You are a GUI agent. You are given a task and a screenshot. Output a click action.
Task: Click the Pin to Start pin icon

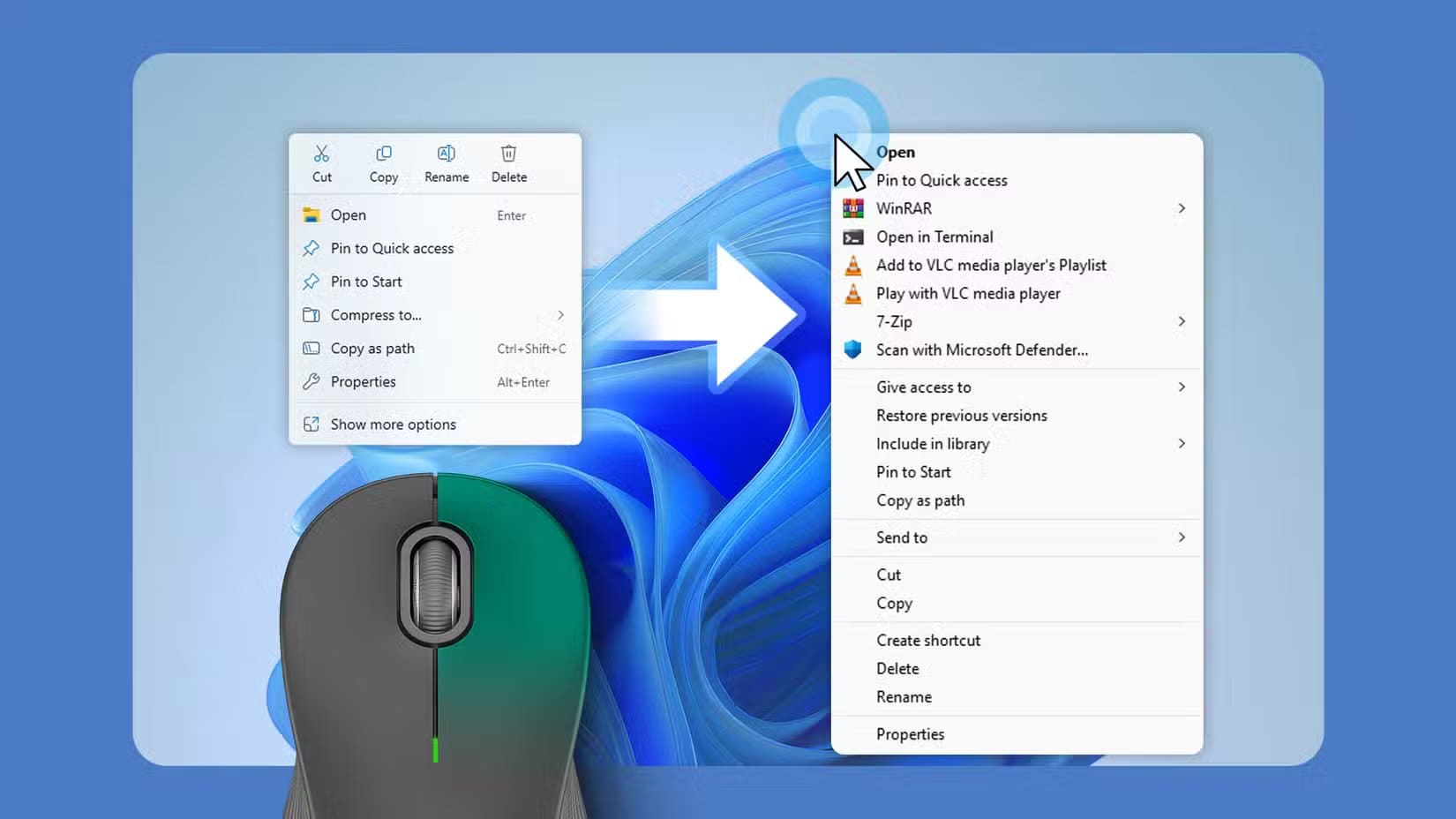(311, 282)
